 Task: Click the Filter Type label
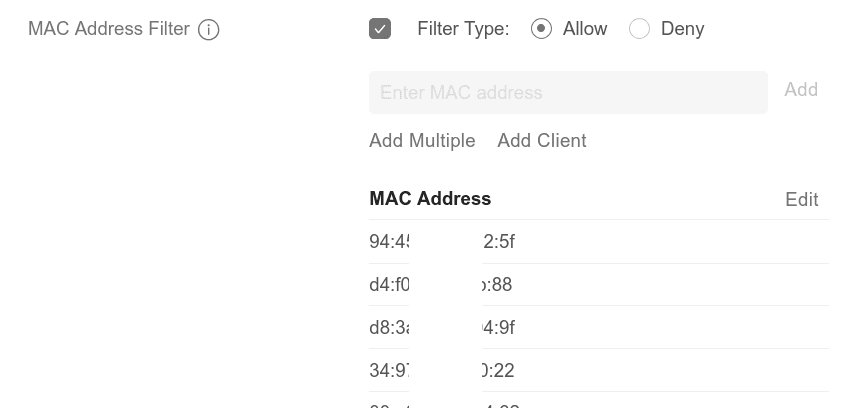tap(463, 29)
